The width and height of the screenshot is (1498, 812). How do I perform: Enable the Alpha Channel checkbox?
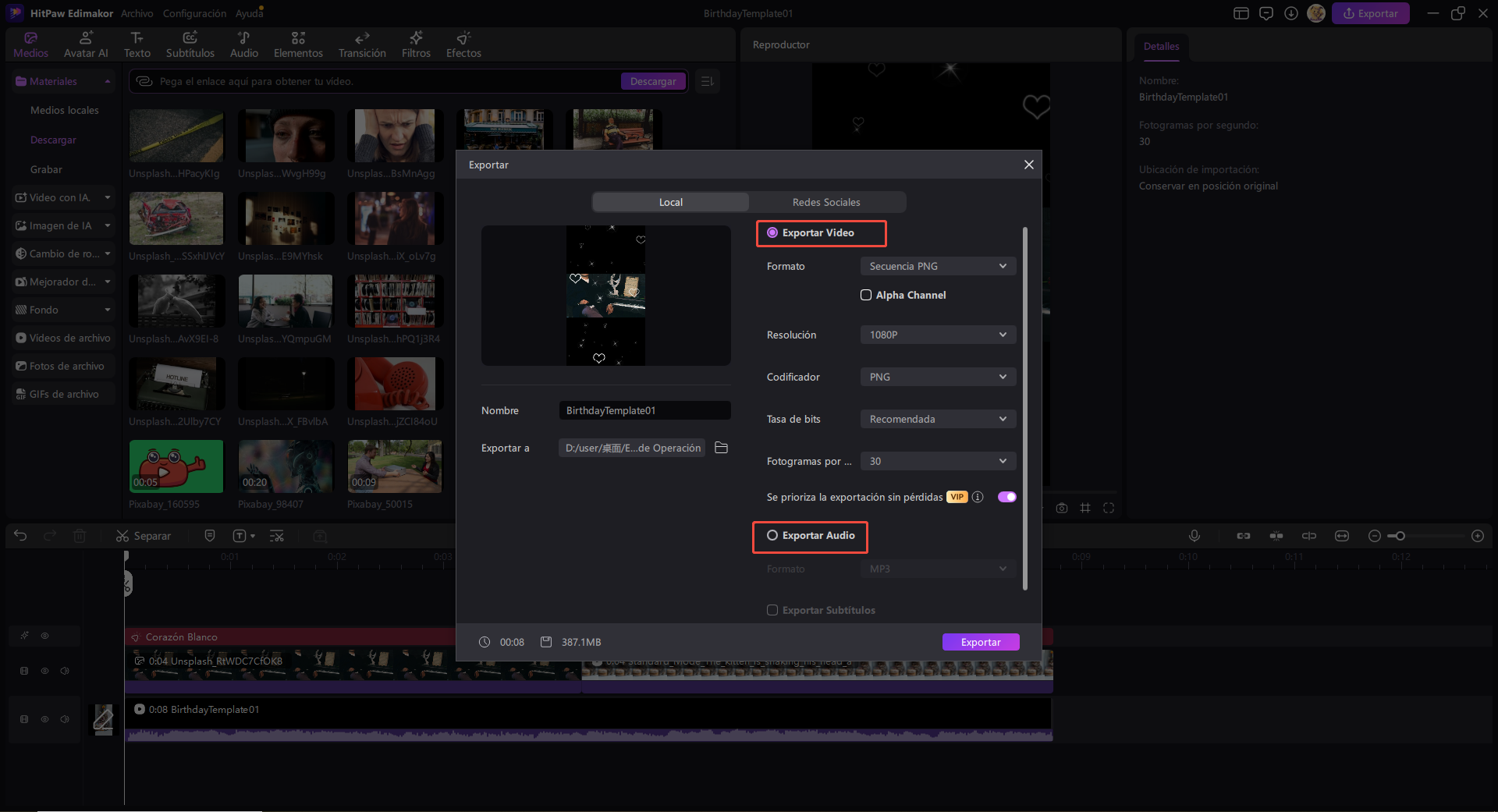pyautogui.click(x=866, y=295)
